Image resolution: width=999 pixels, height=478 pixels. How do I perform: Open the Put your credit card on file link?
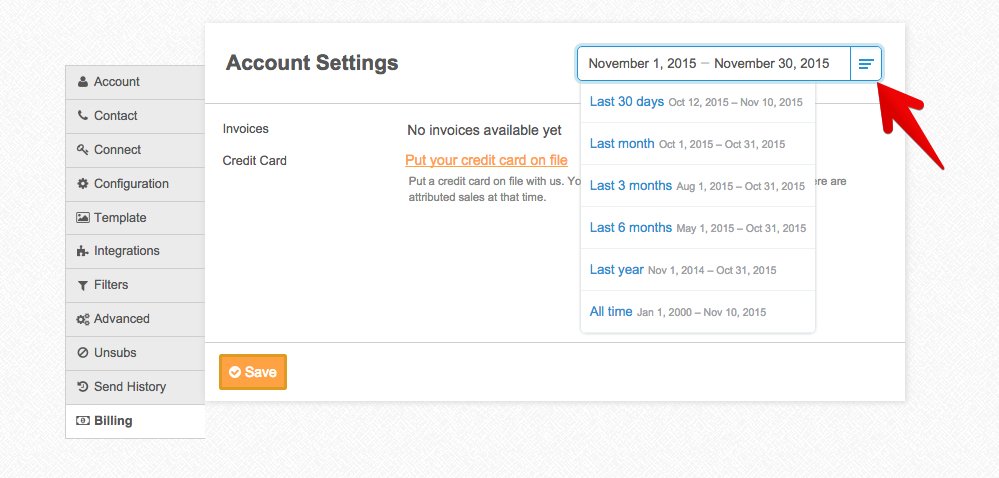pos(486,160)
